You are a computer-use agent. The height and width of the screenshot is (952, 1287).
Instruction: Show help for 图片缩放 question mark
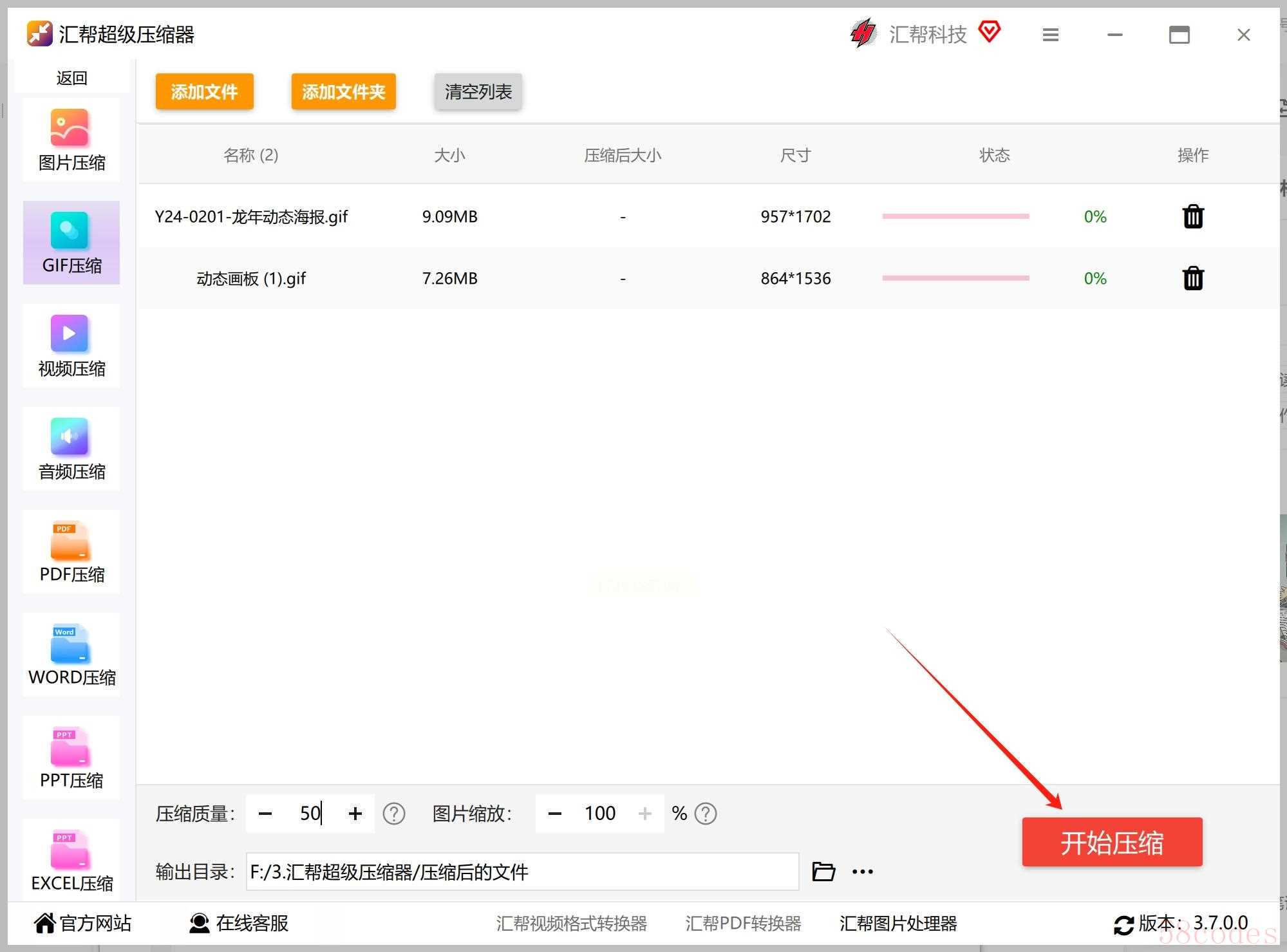[706, 814]
